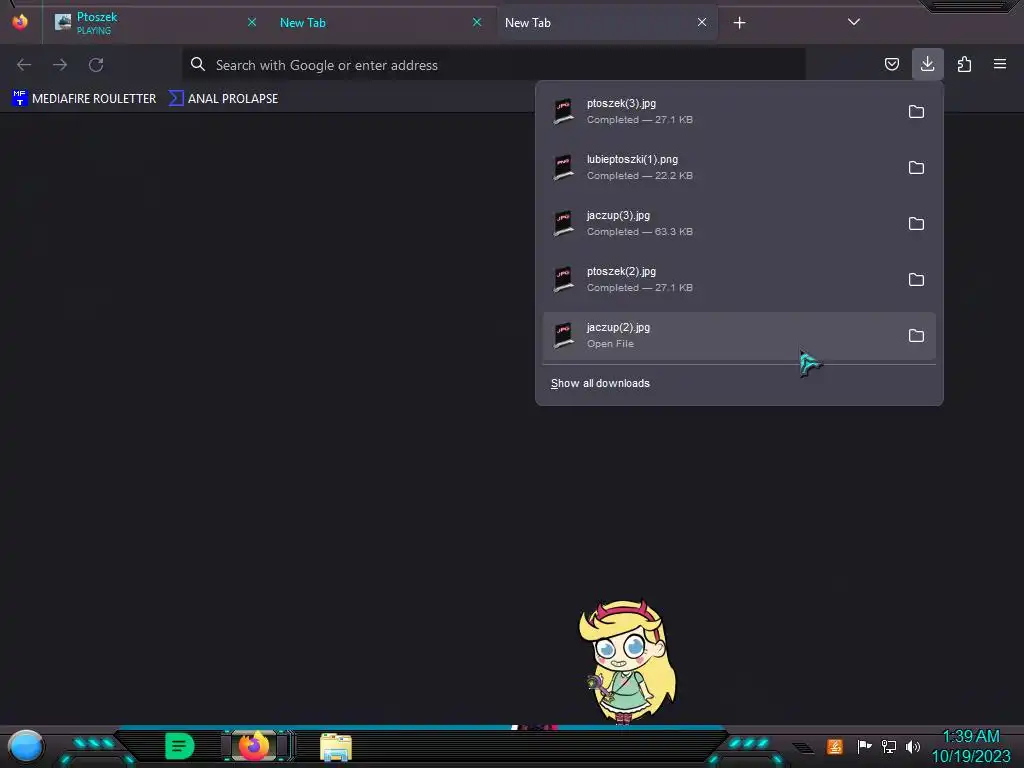This screenshot has width=1024, height=768.
Task: Click the ptoszek(2).jpg file type icon
Action: [564, 280]
